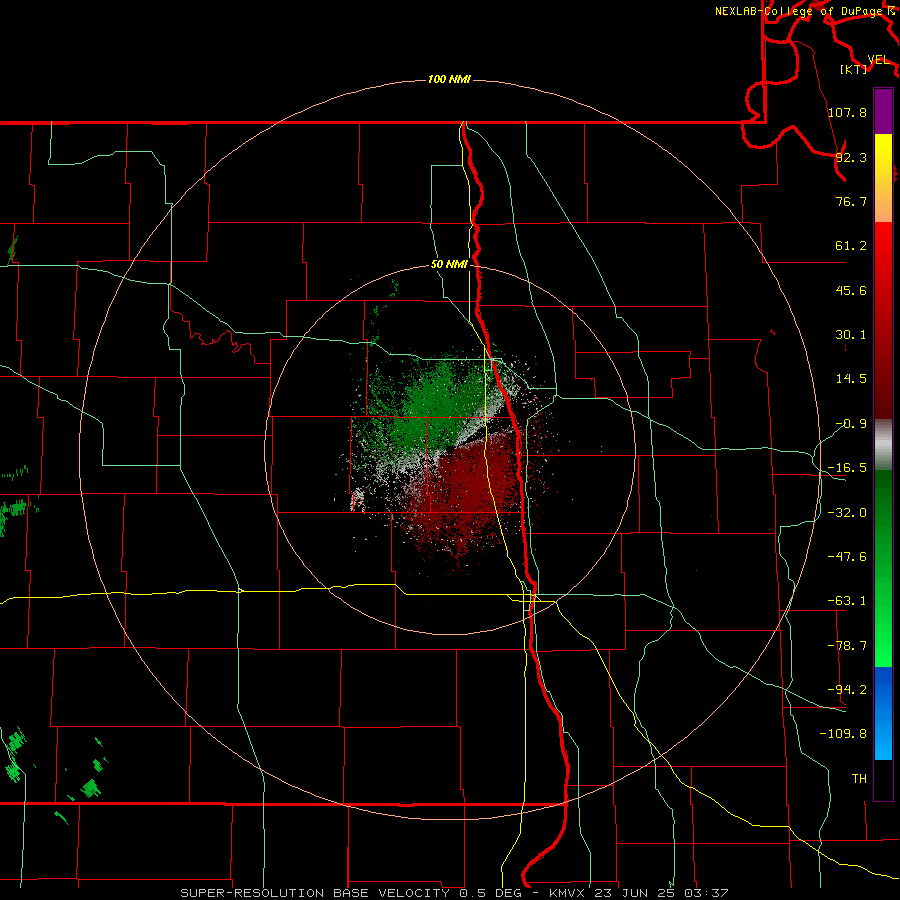Click the -32.0 value on velocity scale
The image size is (900, 900).
[847, 513]
